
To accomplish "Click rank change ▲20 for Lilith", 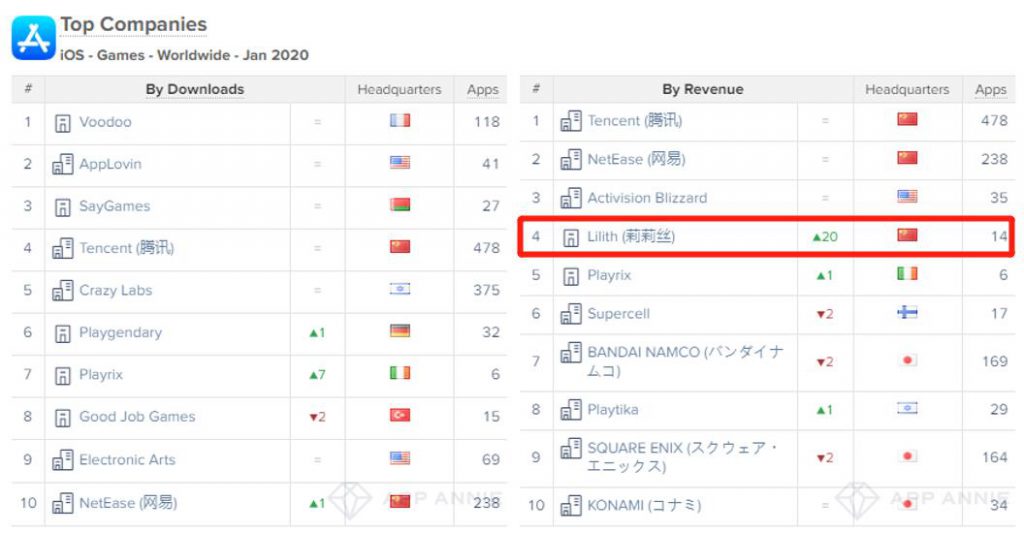I will pos(825,237).
